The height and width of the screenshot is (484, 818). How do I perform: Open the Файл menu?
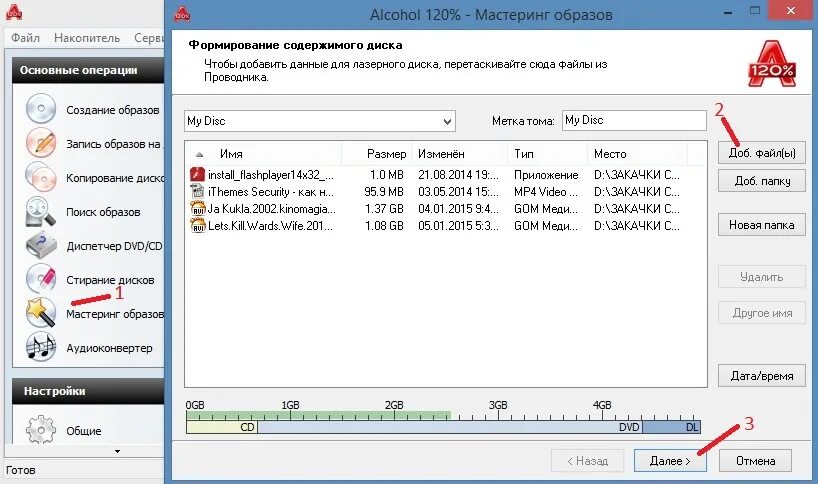coord(26,38)
